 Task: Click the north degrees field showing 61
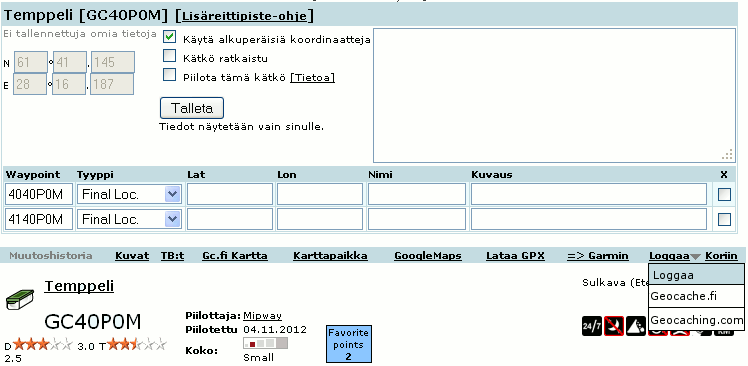point(30,62)
